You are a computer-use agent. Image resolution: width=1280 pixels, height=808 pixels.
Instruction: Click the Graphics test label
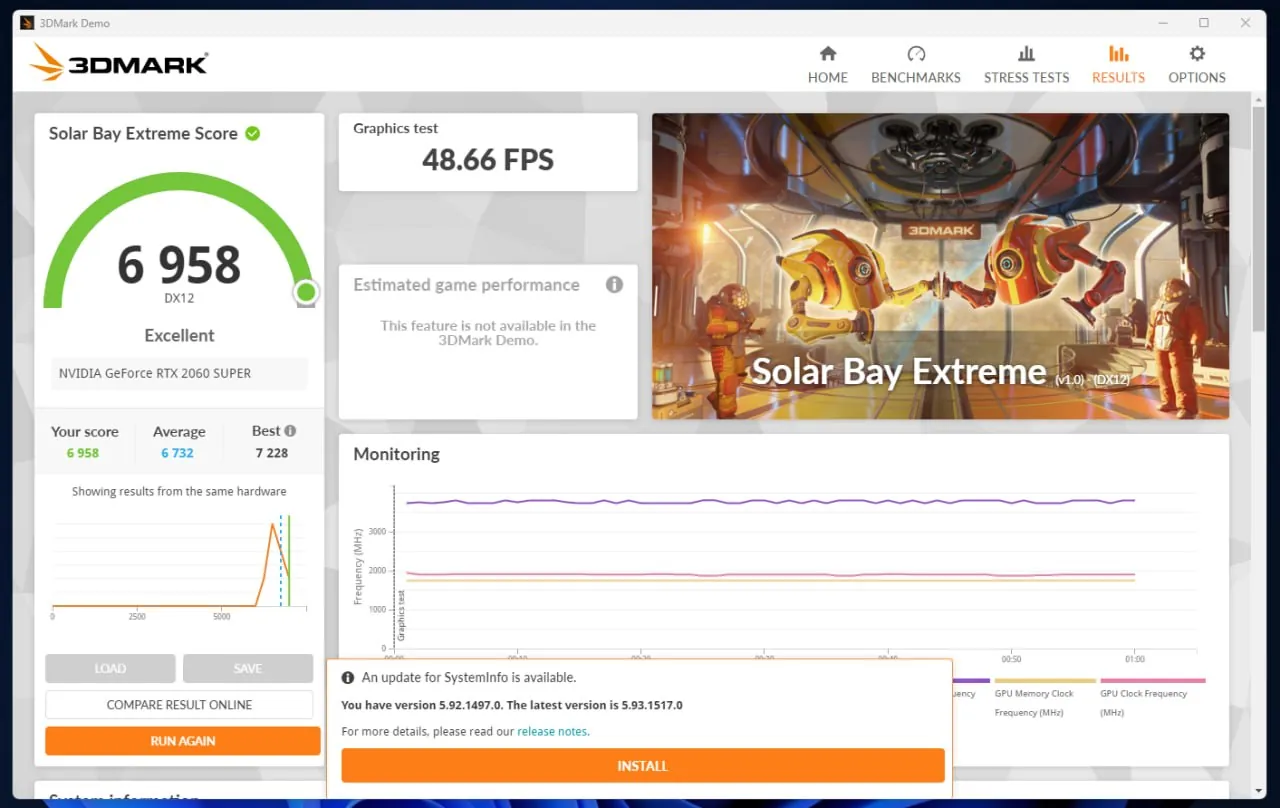coord(396,128)
